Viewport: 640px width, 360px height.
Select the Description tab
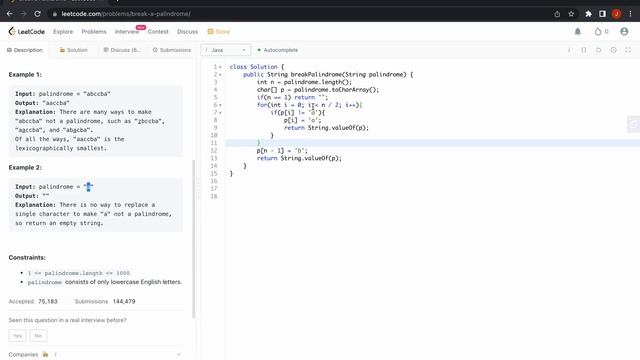click(24, 50)
